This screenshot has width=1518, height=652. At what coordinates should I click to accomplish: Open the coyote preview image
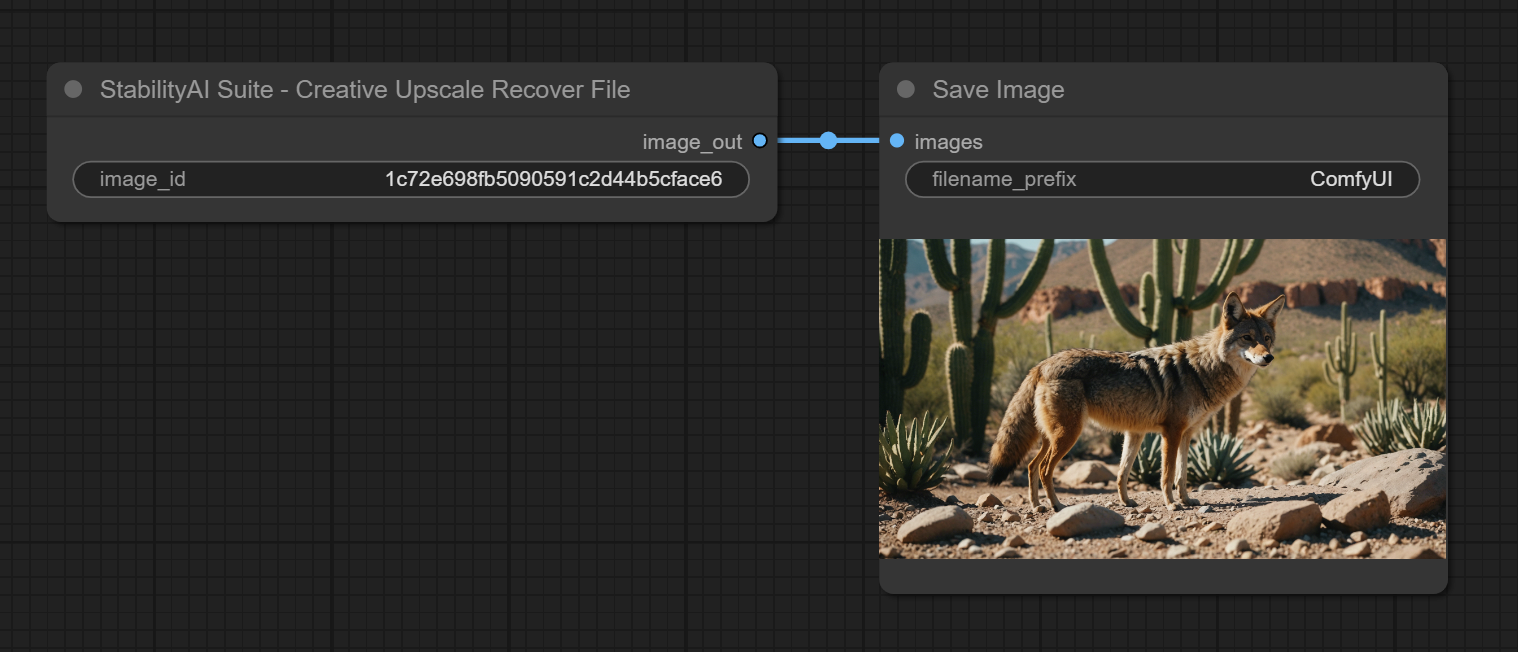(1162, 399)
